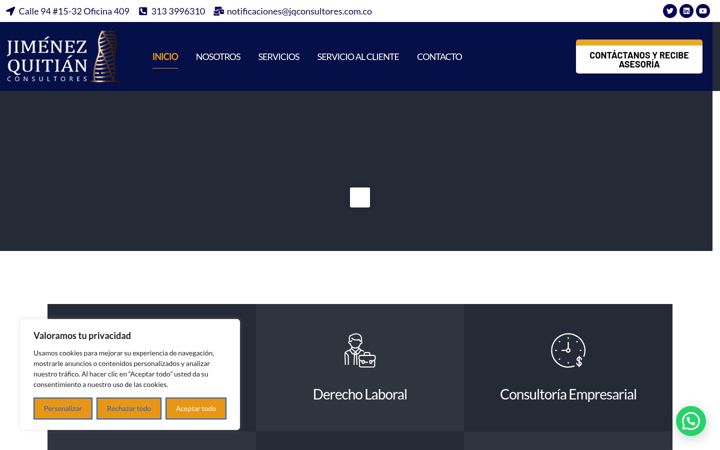
Task: Go to the INICIO menu item
Action: click(x=165, y=56)
